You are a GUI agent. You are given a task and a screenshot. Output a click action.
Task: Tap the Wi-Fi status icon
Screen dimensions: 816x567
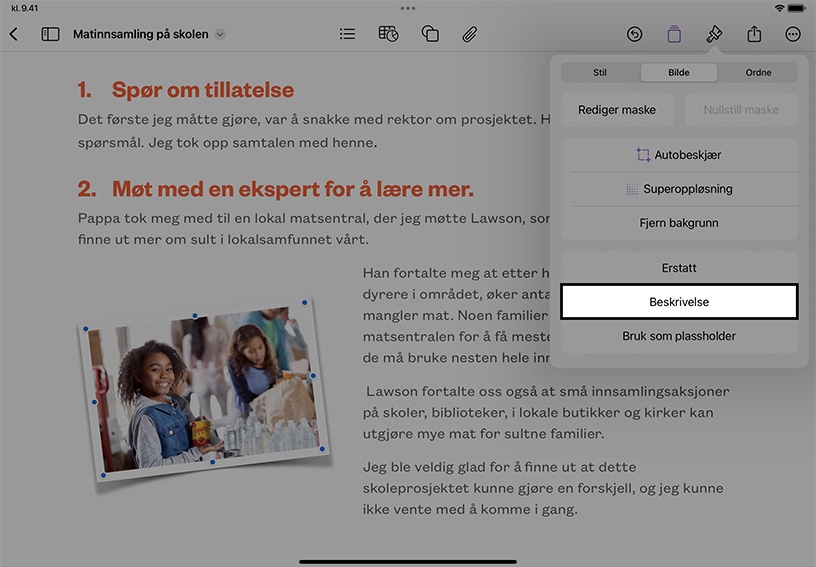coord(779,8)
